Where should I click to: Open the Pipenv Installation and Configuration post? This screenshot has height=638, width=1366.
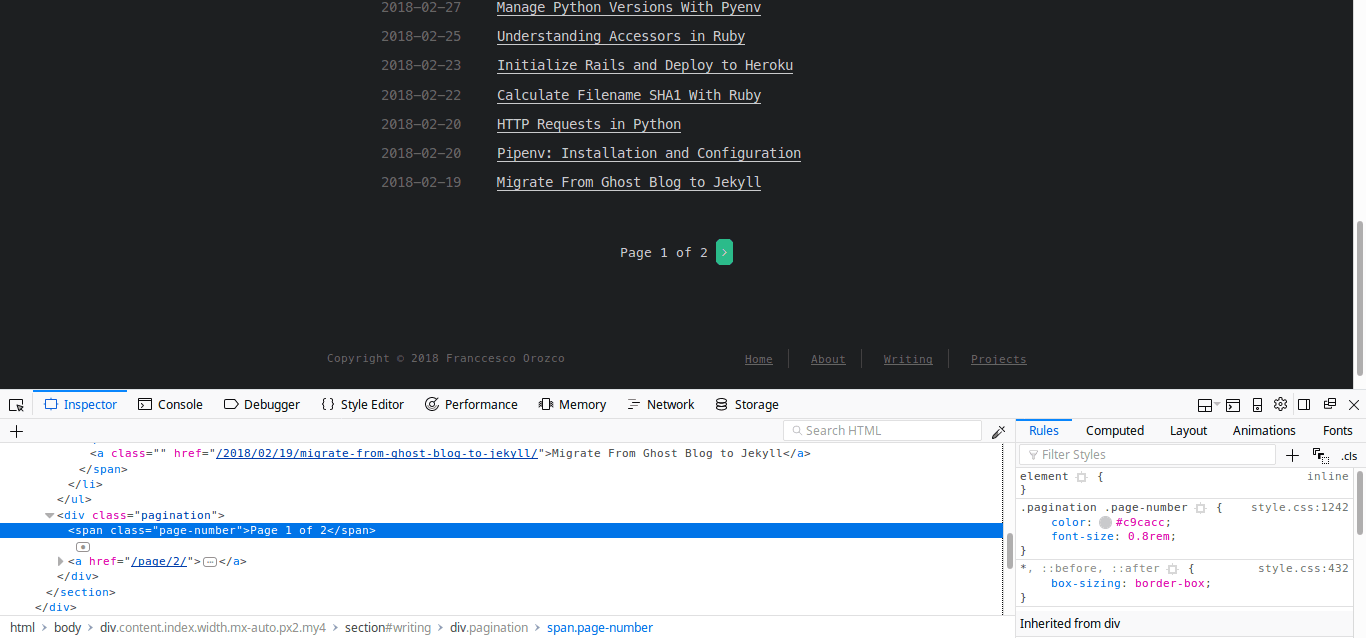click(648, 153)
